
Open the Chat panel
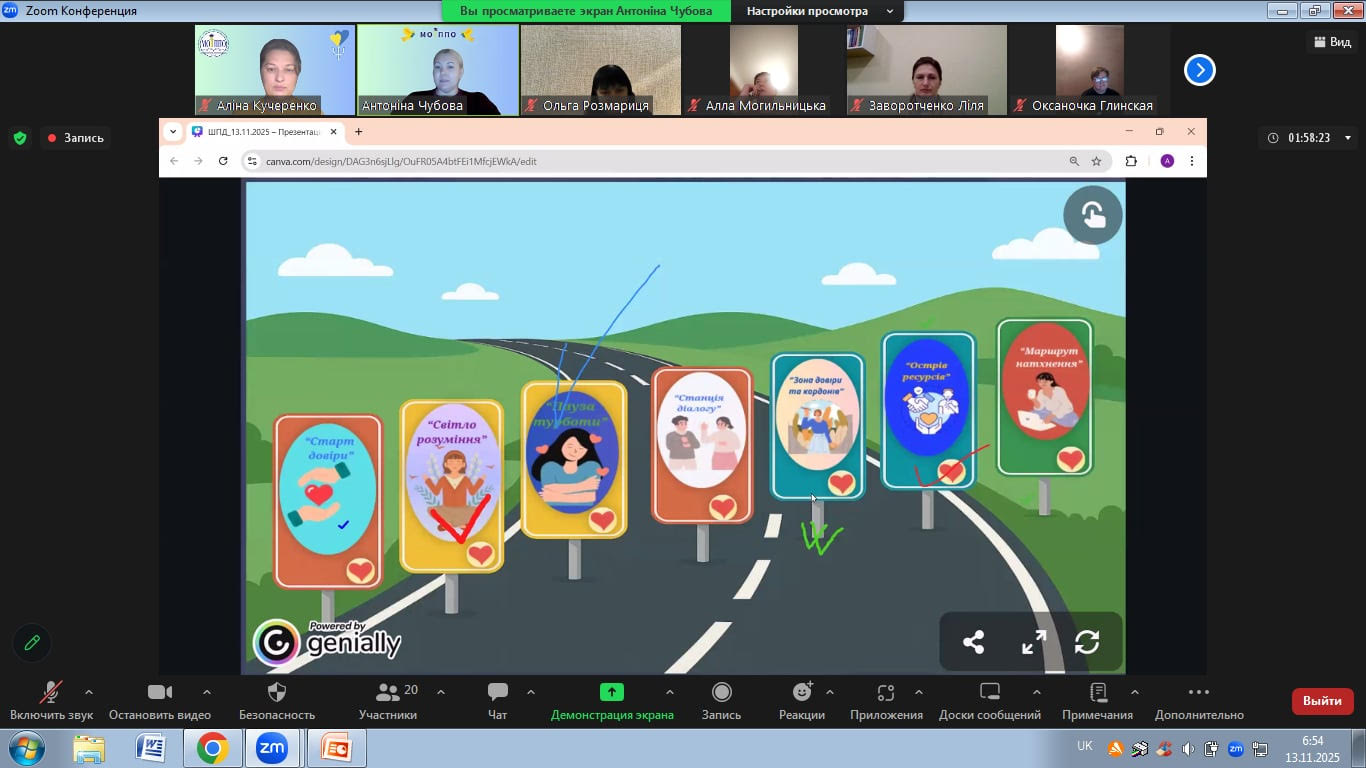pyautogui.click(x=497, y=700)
